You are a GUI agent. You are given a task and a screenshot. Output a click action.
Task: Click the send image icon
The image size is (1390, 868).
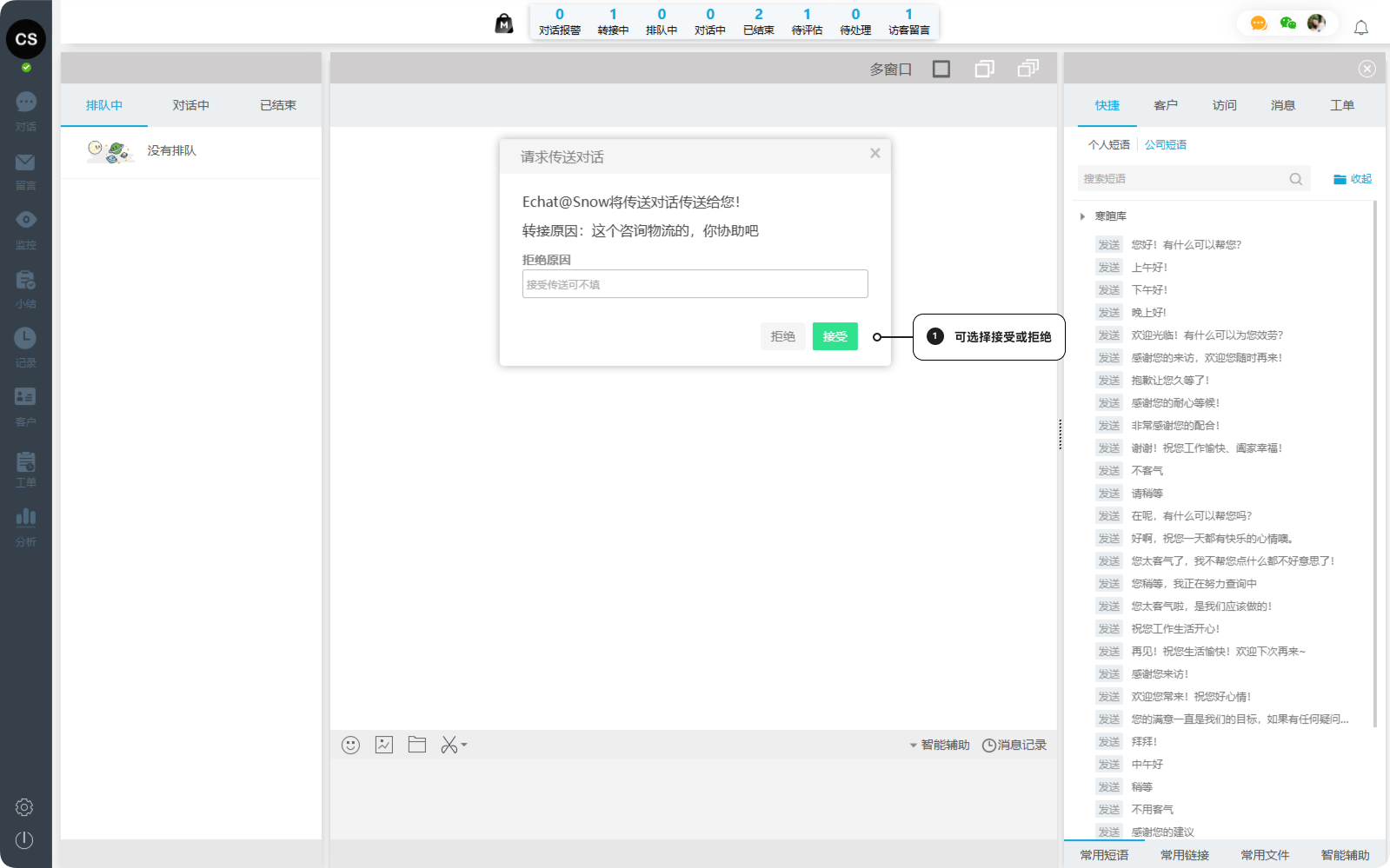point(384,745)
